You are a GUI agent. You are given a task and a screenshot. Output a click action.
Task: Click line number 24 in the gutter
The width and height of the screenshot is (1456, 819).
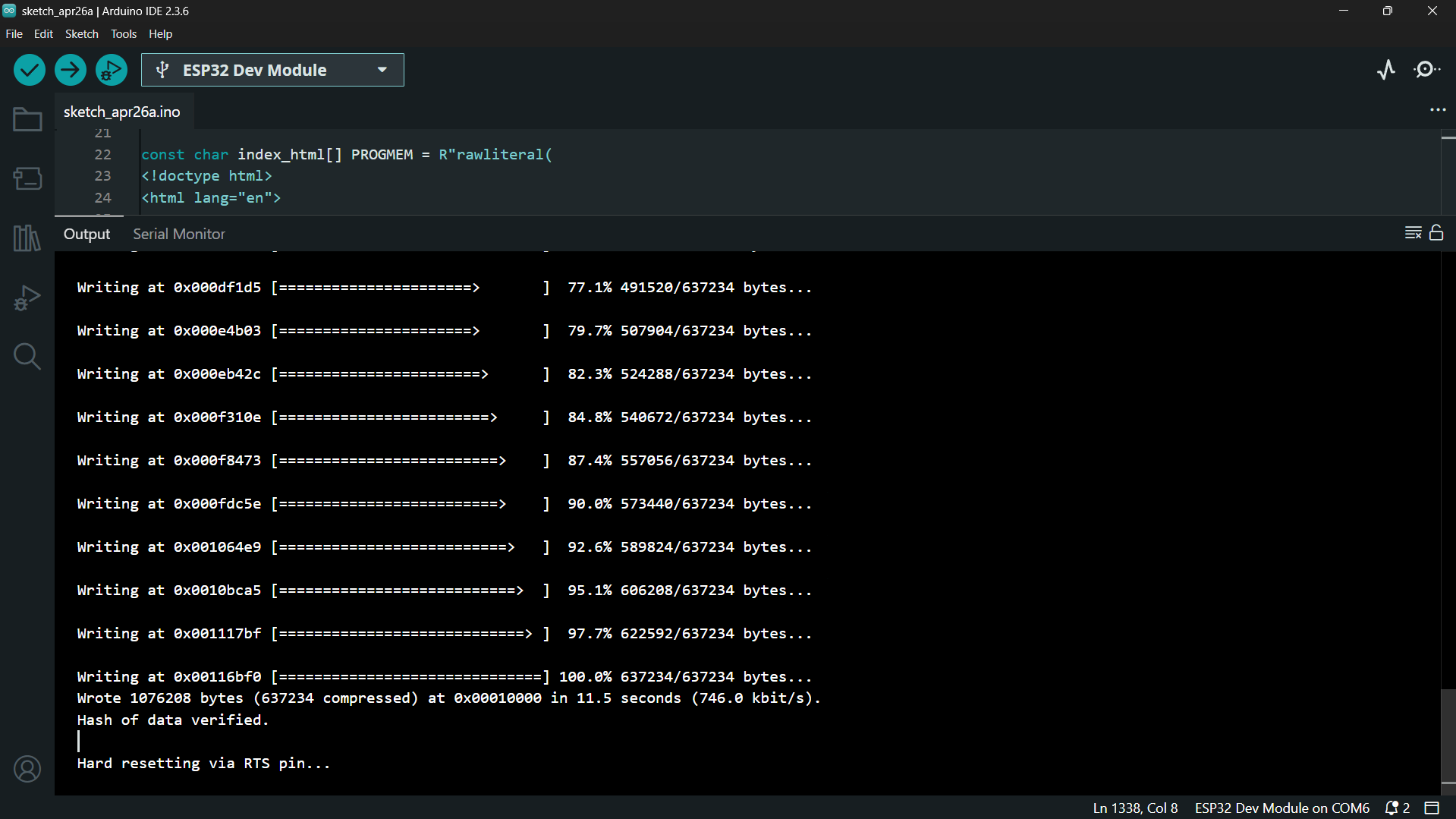pos(102,197)
